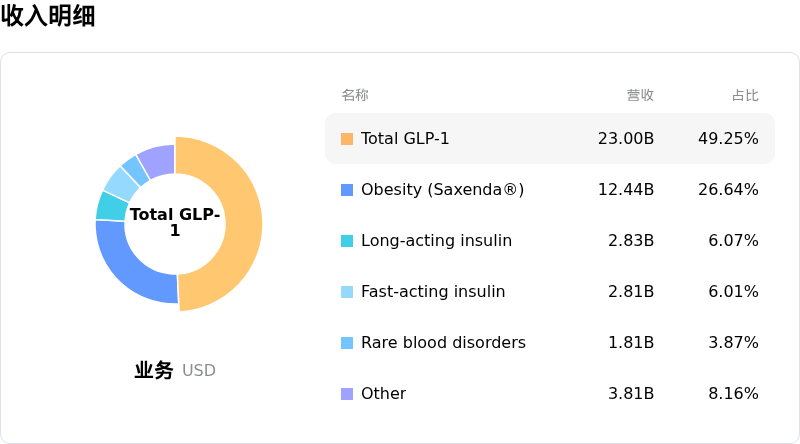Viewport: 800px width, 444px height.
Task: Click the purple Other legend swatch
Action: [x=347, y=394]
